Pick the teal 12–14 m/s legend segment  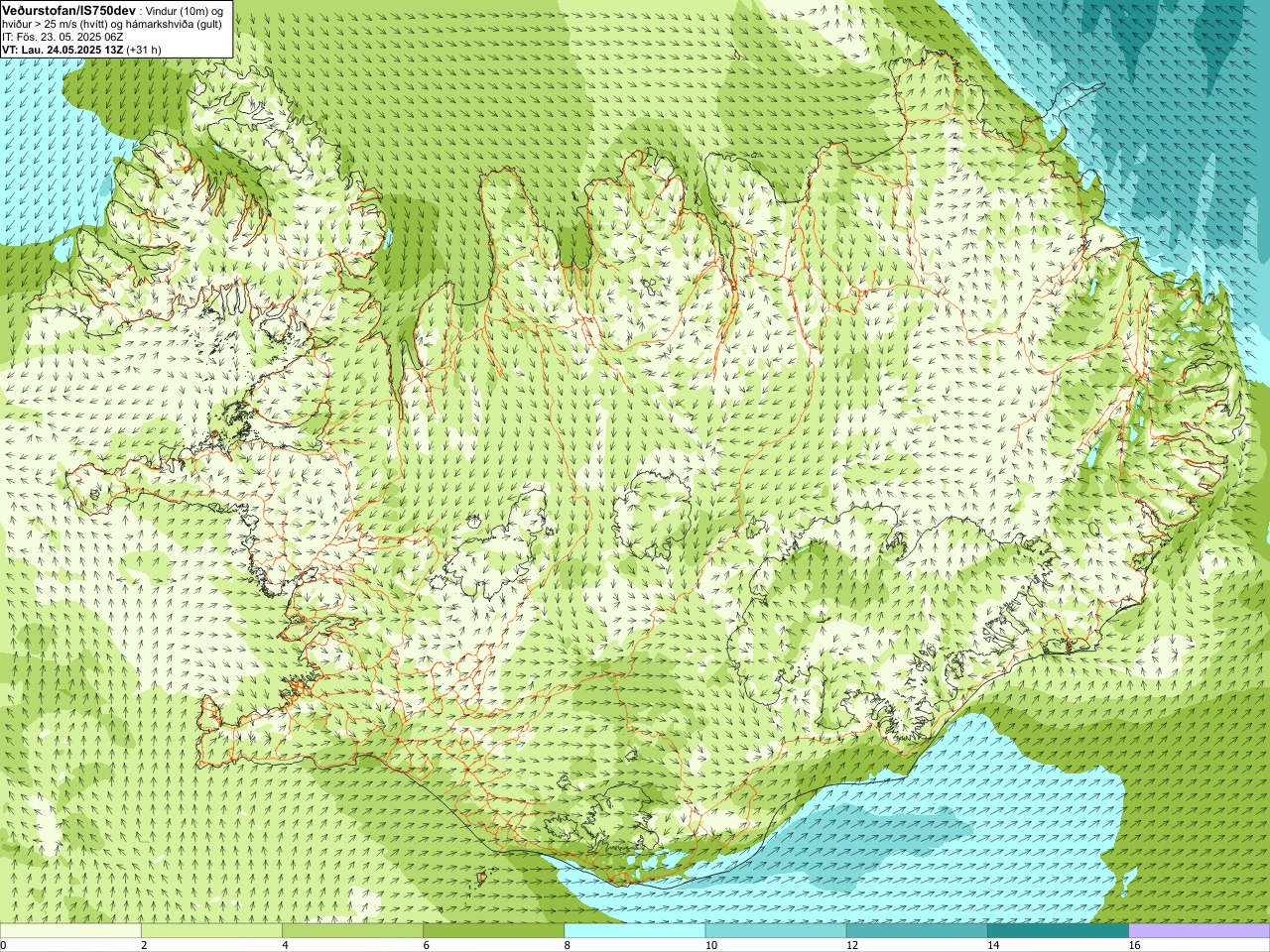pyautogui.click(x=917, y=931)
